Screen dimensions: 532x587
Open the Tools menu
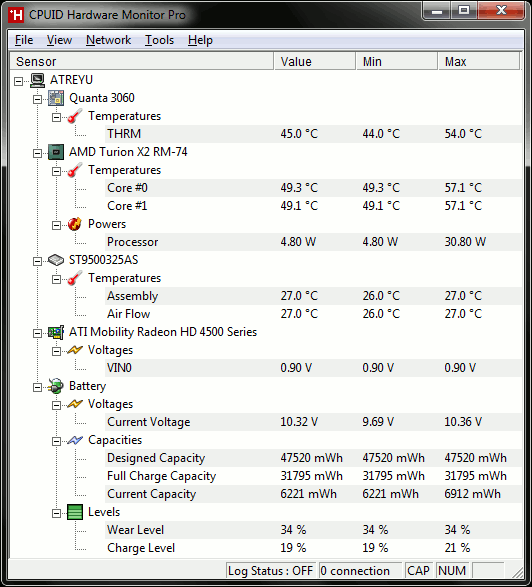click(159, 40)
